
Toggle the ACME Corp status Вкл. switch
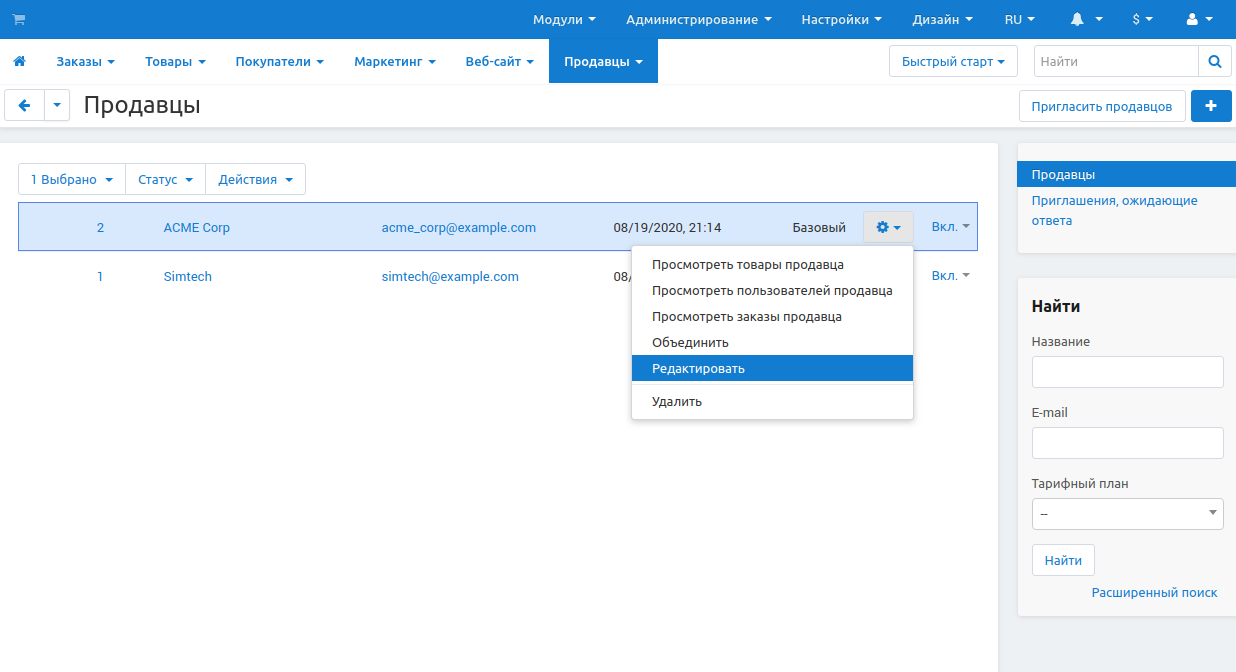(x=950, y=227)
